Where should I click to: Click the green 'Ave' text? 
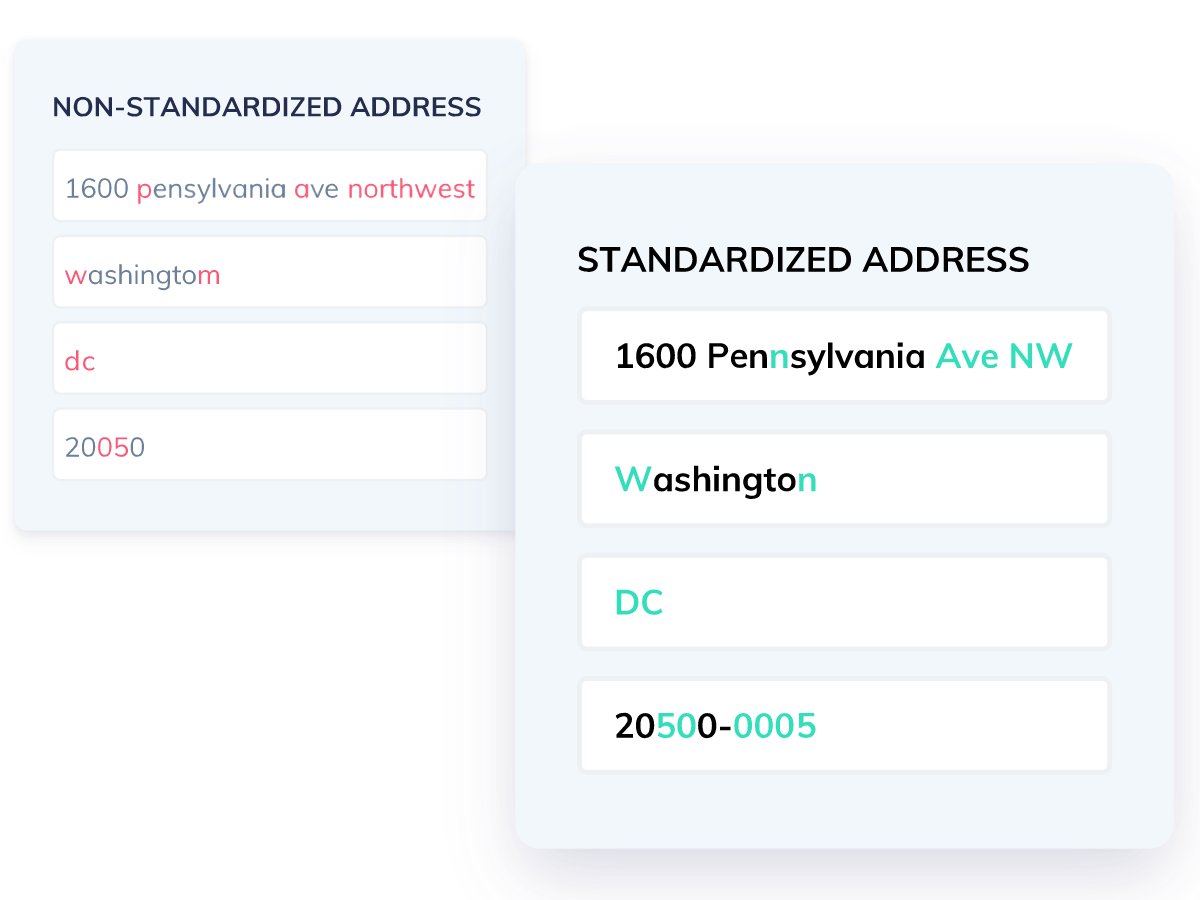[967, 356]
